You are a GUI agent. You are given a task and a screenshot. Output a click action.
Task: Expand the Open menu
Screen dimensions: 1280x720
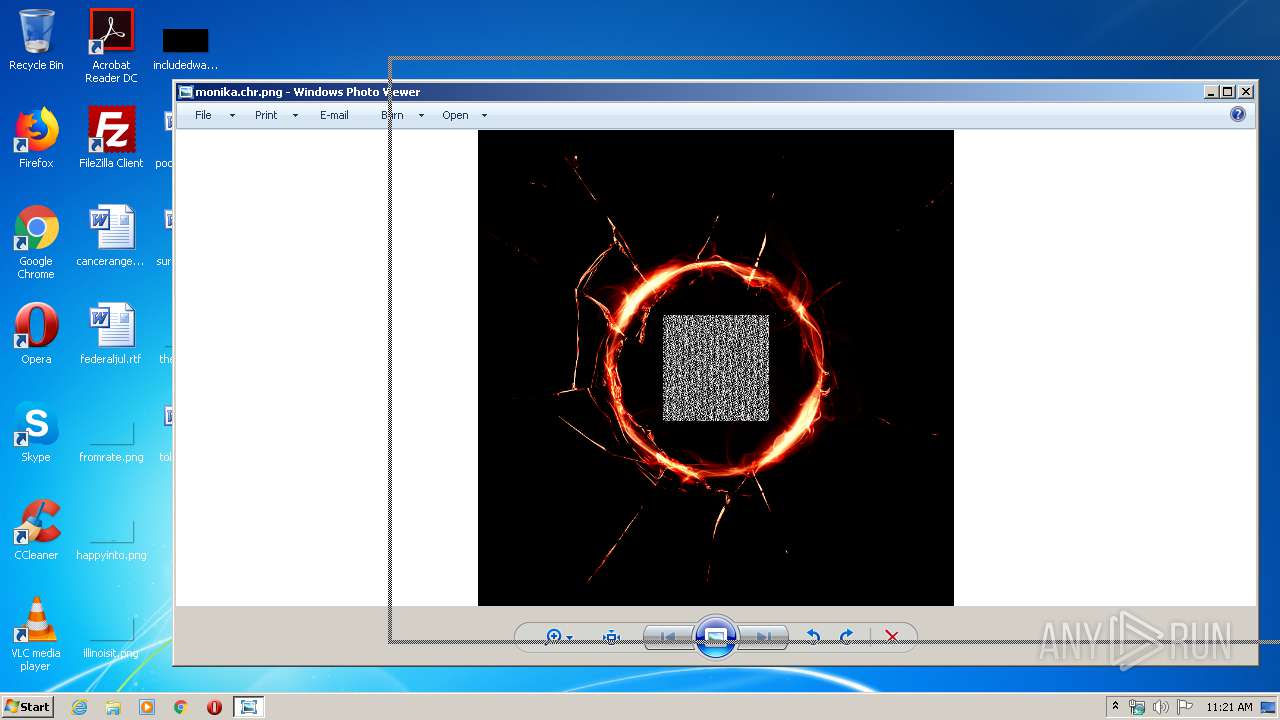click(x=455, y=115)
